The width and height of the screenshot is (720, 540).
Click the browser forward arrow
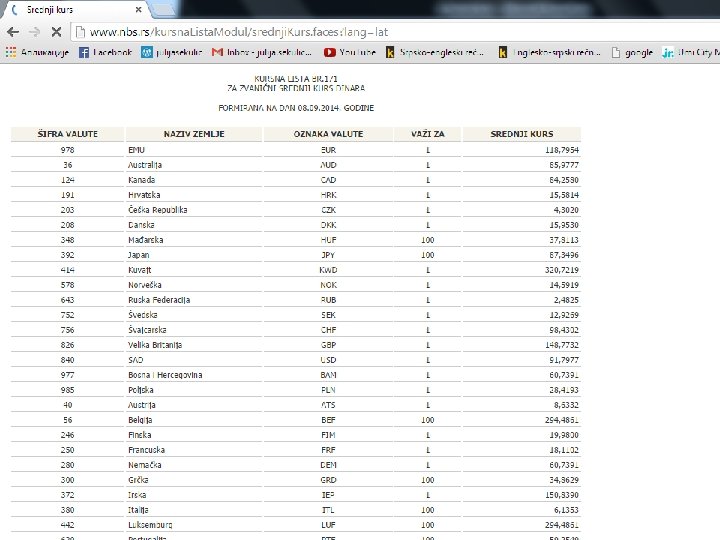(35, 32)
